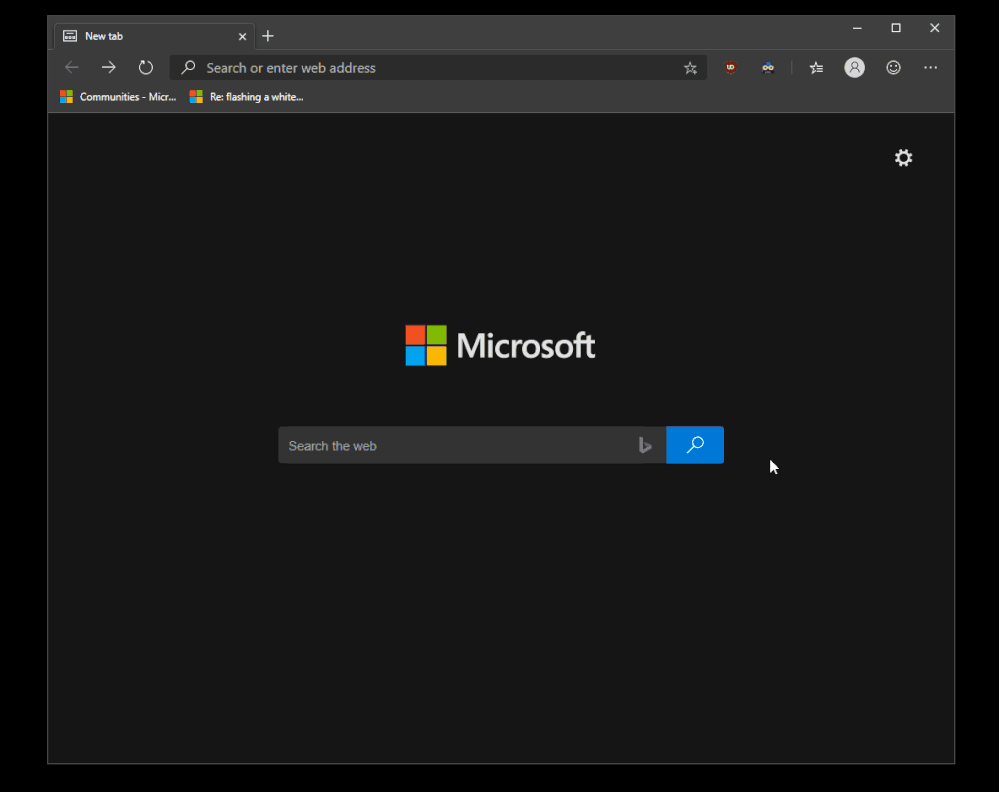999x792 pixels.
Task: Add this page to favorites (star)
Action: 690,68
